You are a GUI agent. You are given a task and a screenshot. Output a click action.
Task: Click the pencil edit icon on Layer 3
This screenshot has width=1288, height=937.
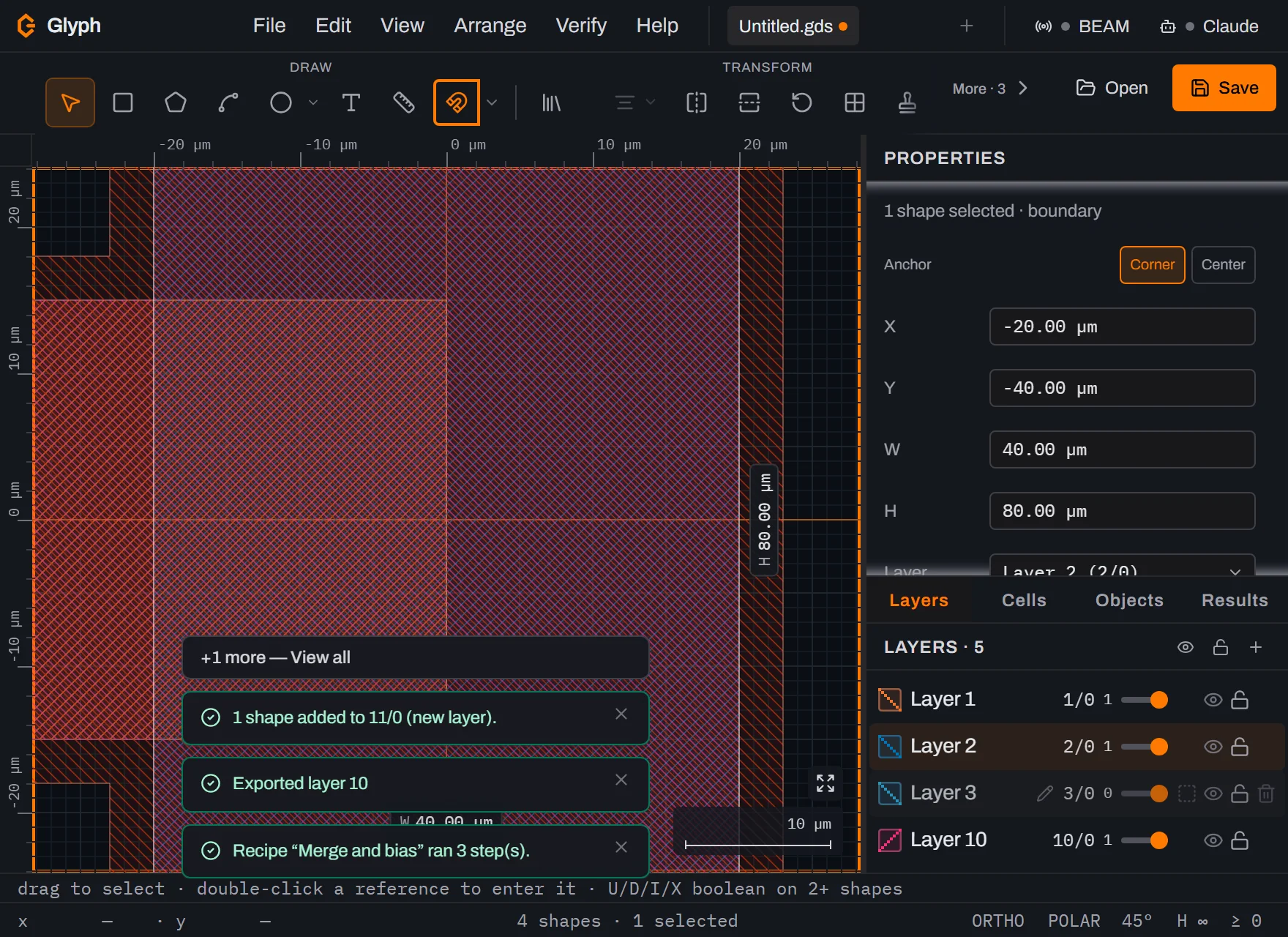[1045, 794]
